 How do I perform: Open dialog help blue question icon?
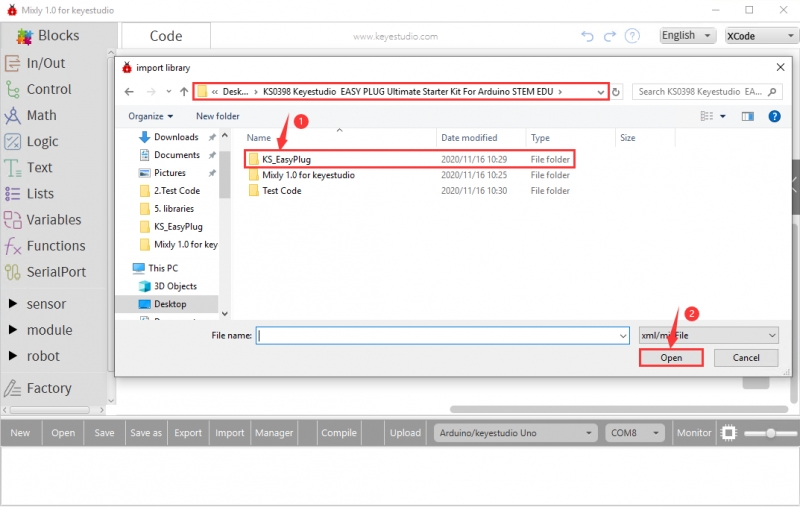774,116
